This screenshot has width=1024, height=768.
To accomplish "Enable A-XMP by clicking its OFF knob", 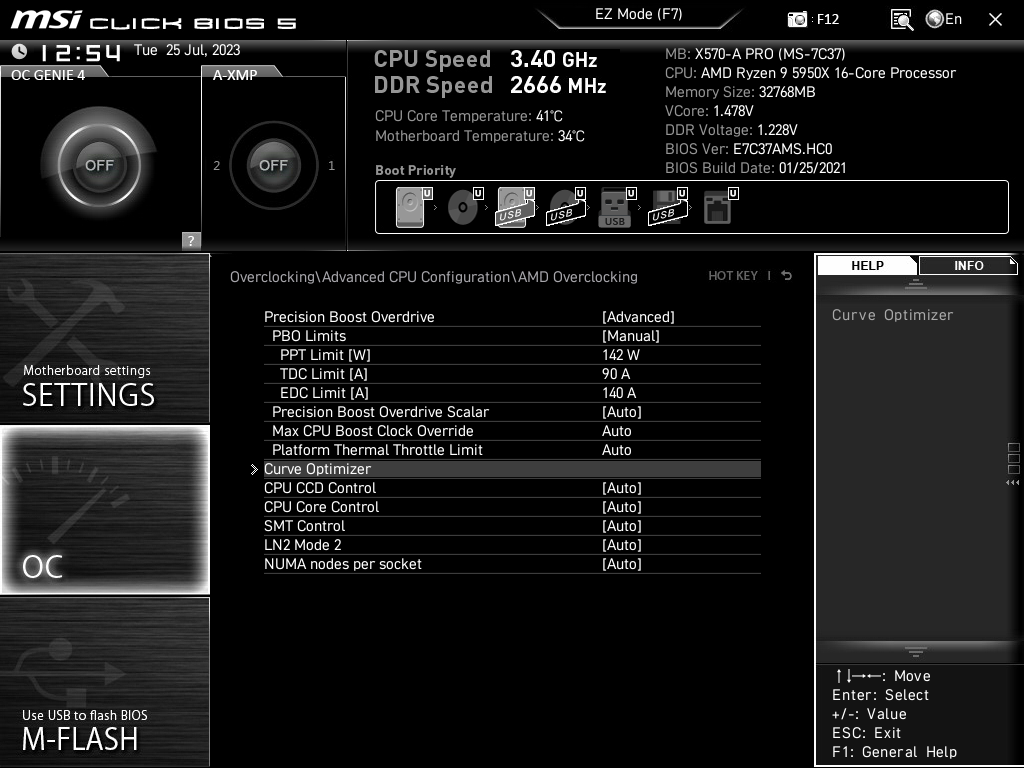I will 273,165.
